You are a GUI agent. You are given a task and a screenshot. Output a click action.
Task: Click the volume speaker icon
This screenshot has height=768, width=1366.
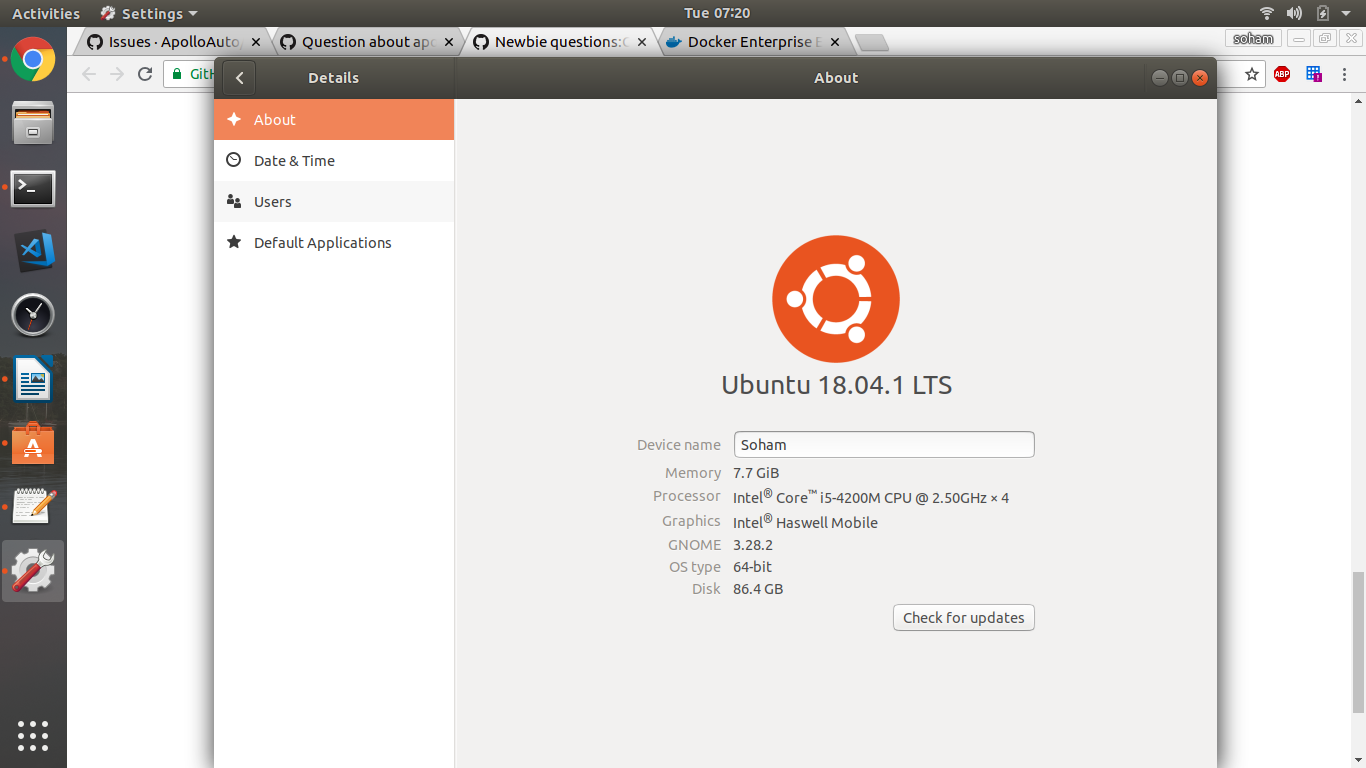(1294, 13)
